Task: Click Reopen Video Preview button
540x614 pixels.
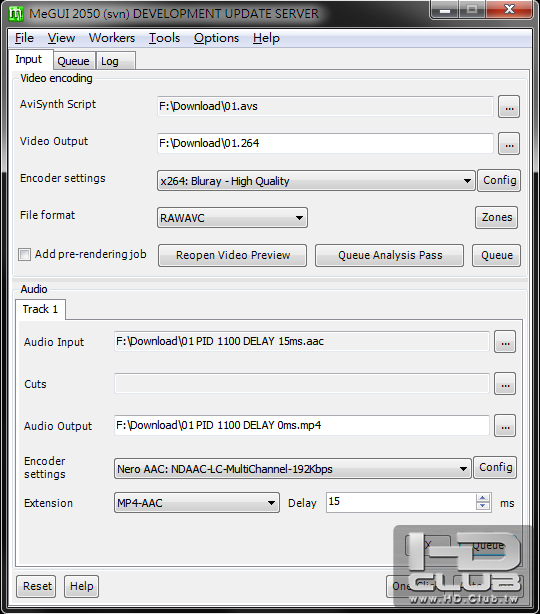Action: click(x=233, y=255)
